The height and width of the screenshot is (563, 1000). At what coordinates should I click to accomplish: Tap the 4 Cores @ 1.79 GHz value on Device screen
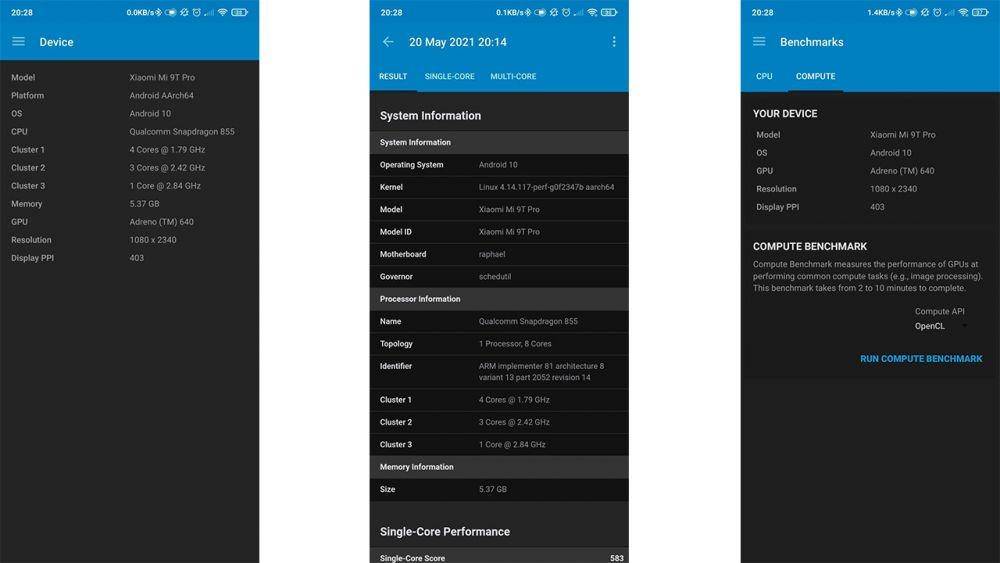pyautogui.click(x=167, y=150)
